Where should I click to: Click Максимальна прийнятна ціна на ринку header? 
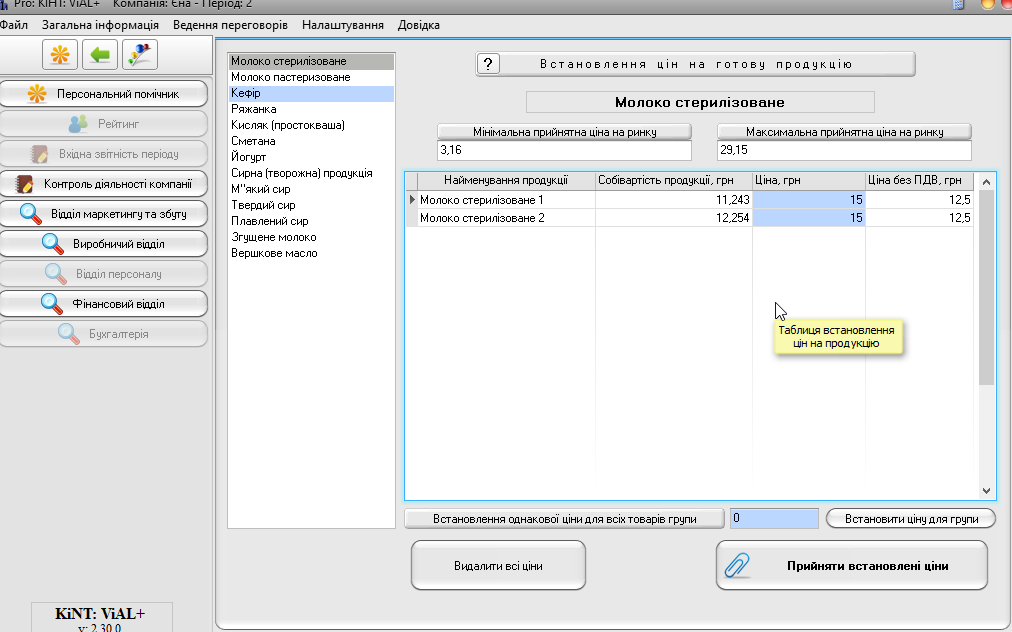point(844,132)
